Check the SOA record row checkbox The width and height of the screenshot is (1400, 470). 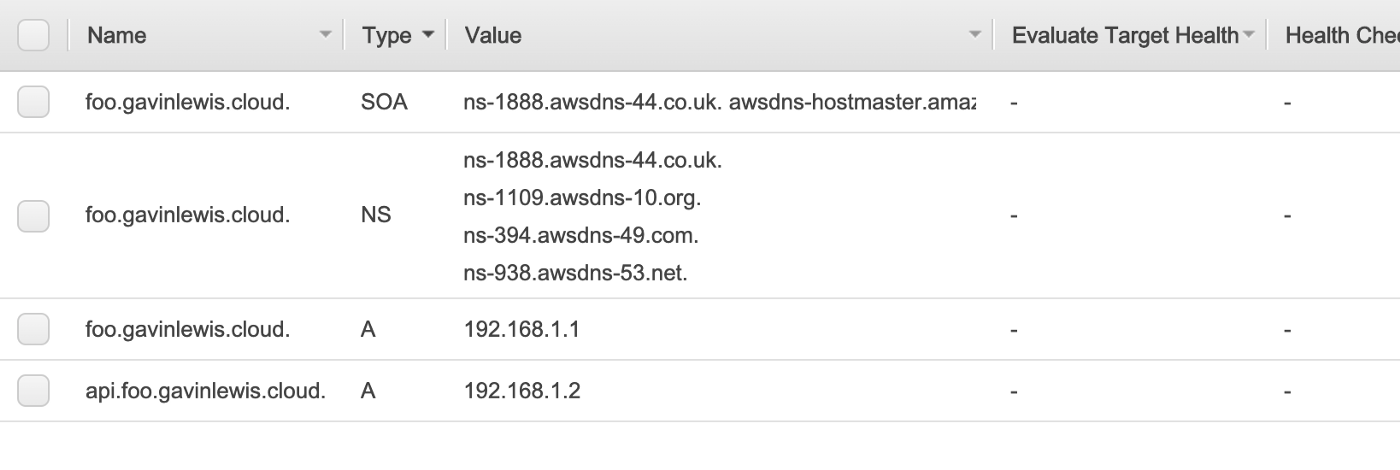33,102
